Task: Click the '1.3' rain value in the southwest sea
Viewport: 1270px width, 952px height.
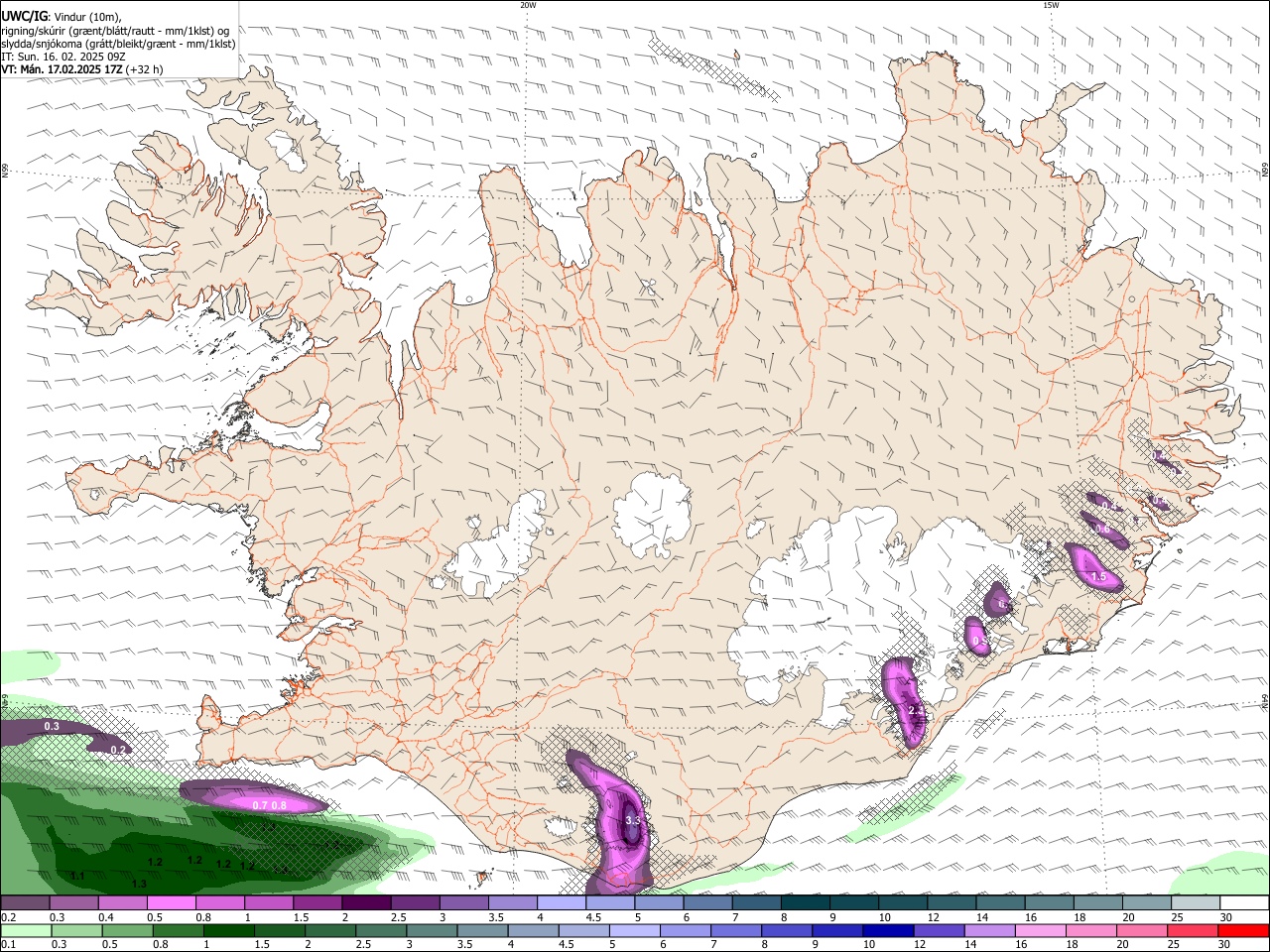Action: coord(139,884)
